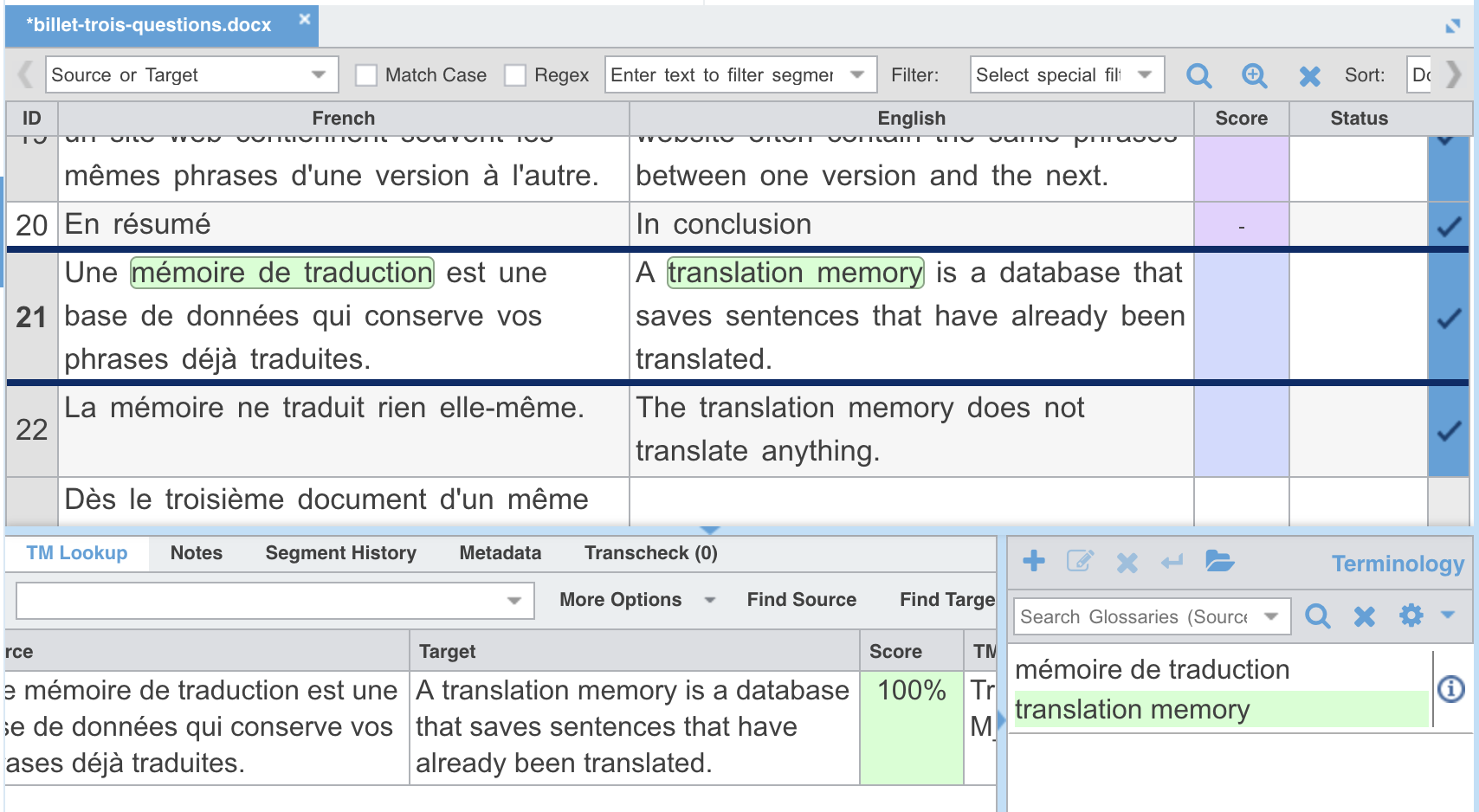This screenshot has width=1479, height=812.
Task: Switch to the Notes tab
Action: coord(197,553)
